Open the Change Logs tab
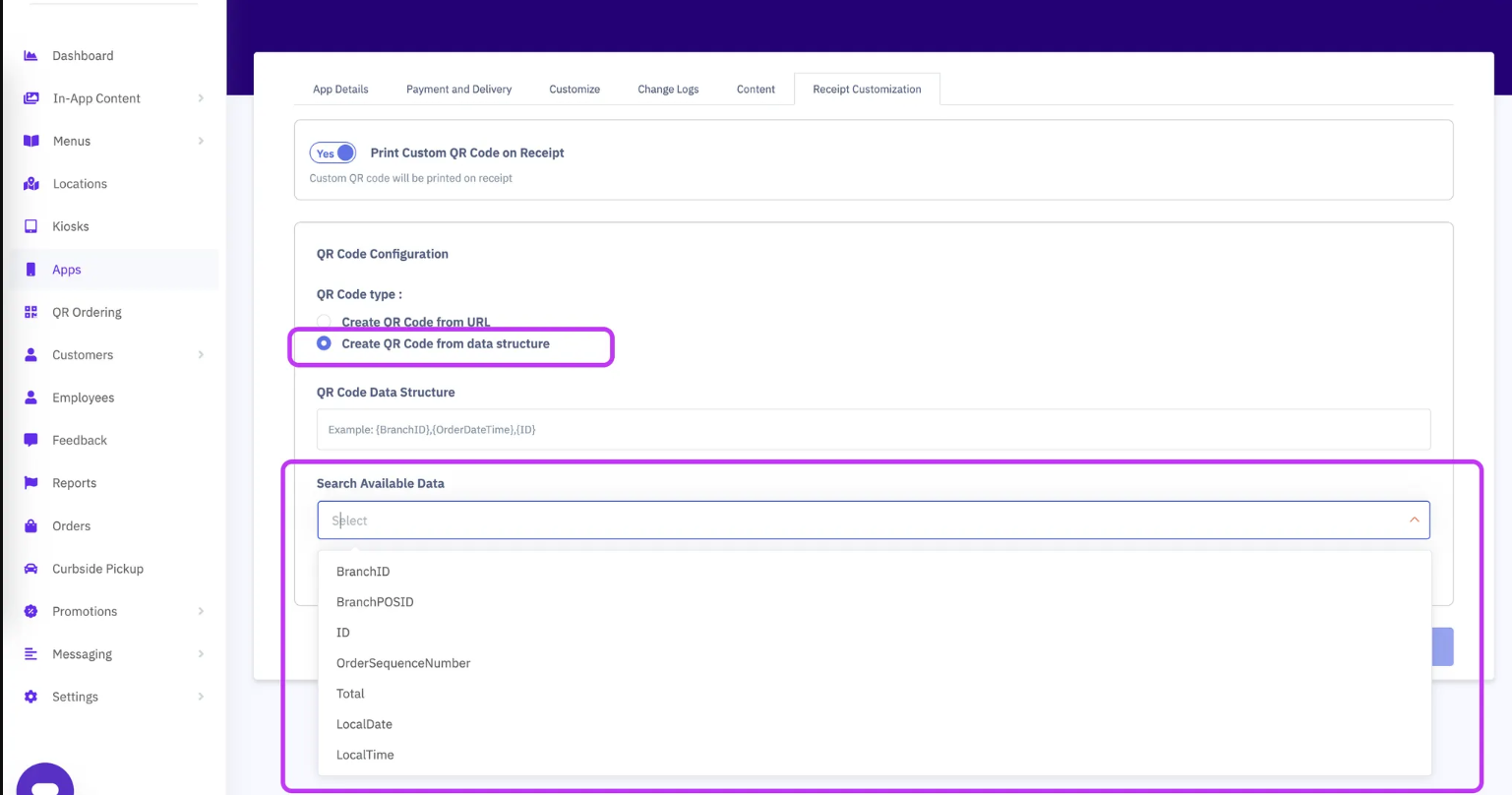The height and width of the screenshot is (795, 1512). (x=668, y=90)
